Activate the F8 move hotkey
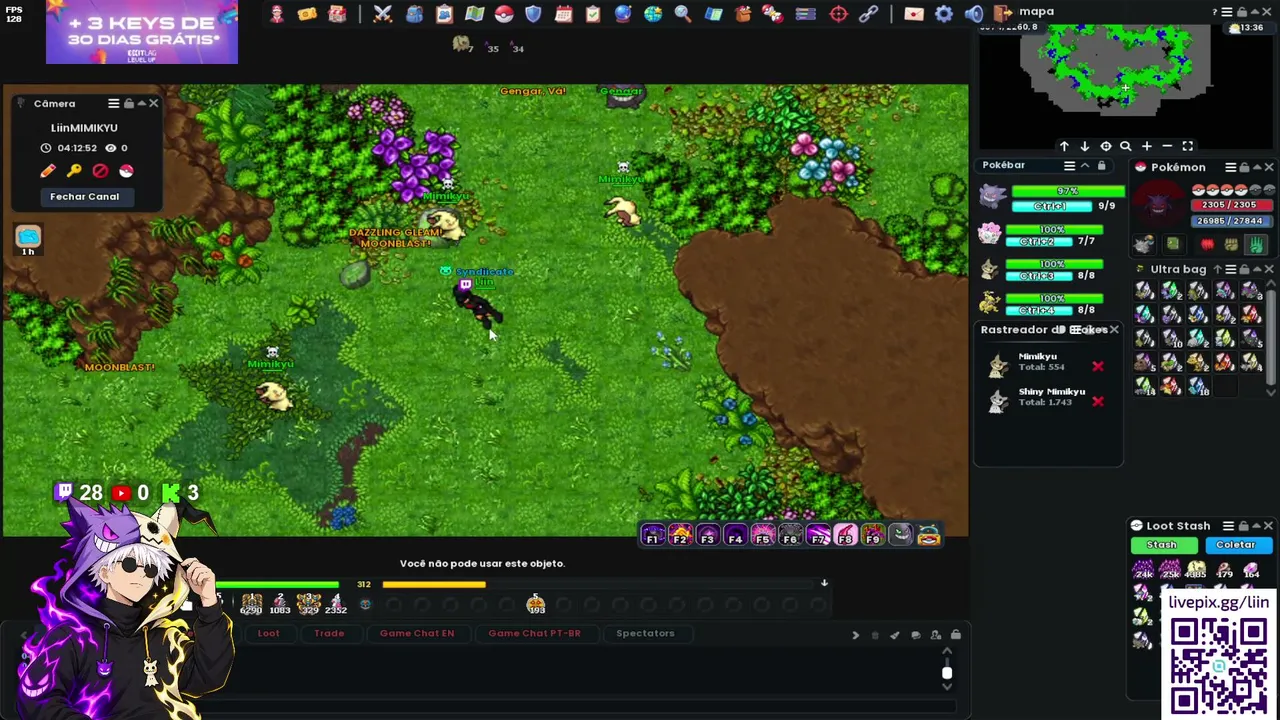Screen dimensions: 1280x720 click(x=845, y=536)
